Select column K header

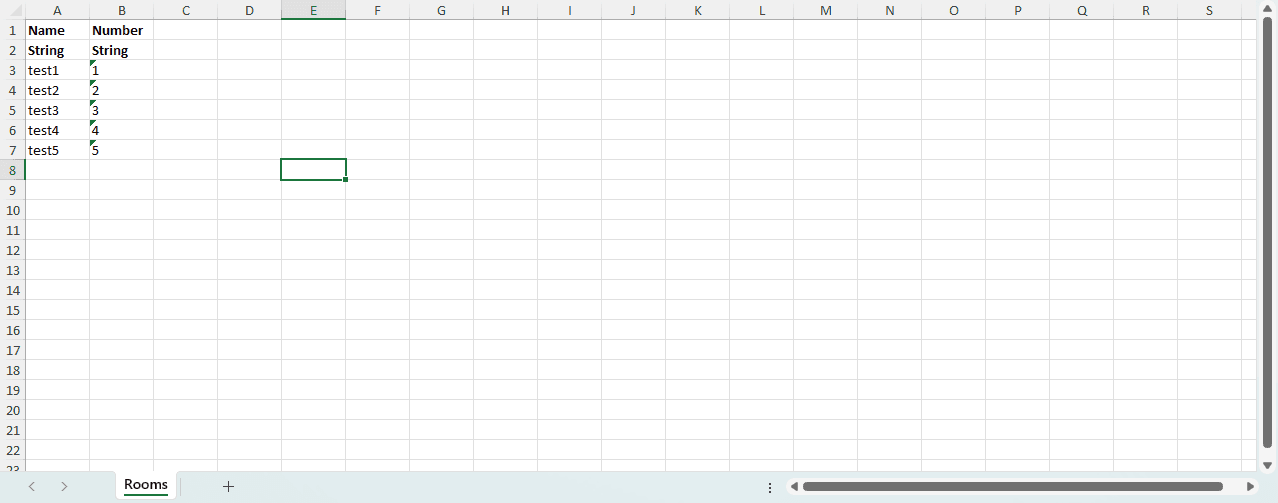(697, 10)
